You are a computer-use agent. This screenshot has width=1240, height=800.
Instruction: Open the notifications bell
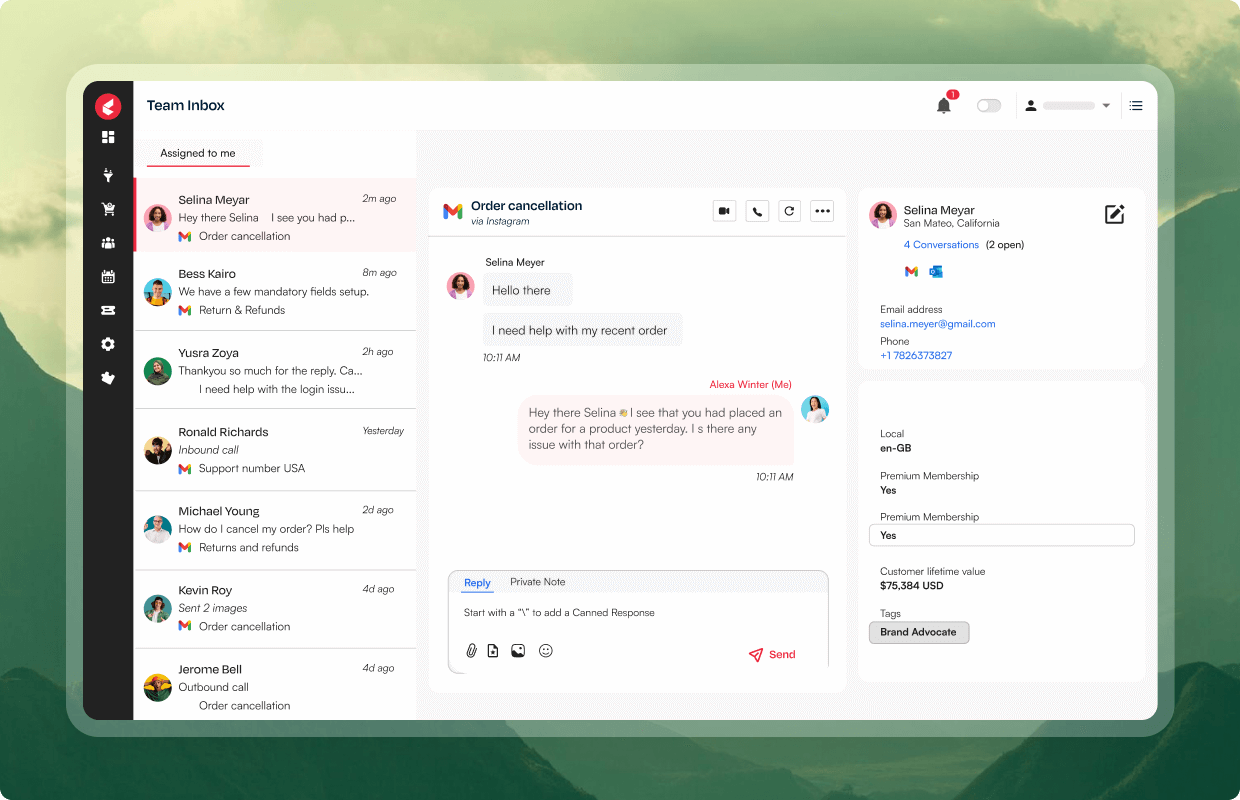[943, 105]
